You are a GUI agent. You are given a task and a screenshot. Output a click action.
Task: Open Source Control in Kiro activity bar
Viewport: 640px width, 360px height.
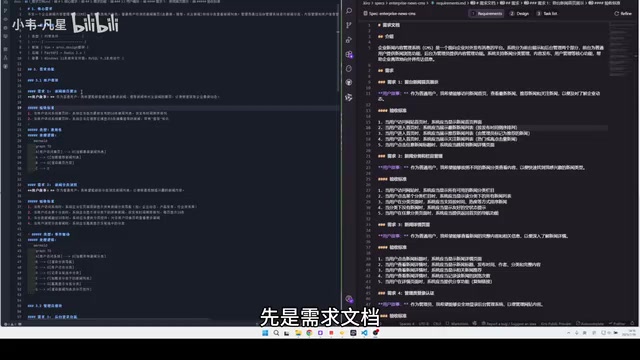click(x=349, y=25)
